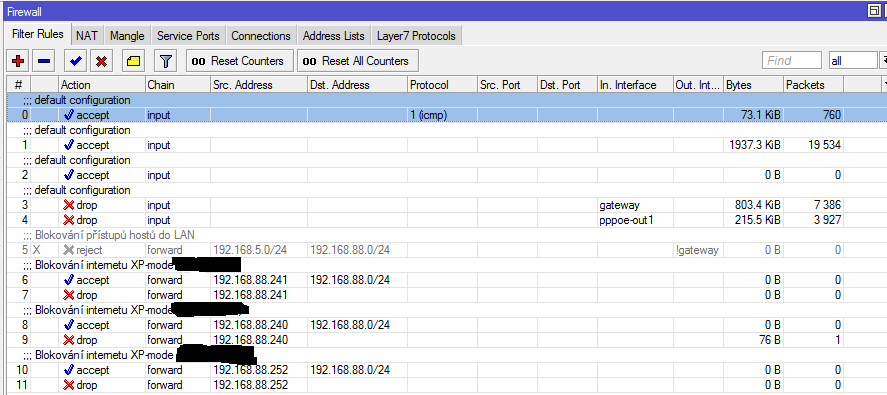Click drop X icon in rule 7
This screenshot has width=887, height=395.
click(68, 295)
